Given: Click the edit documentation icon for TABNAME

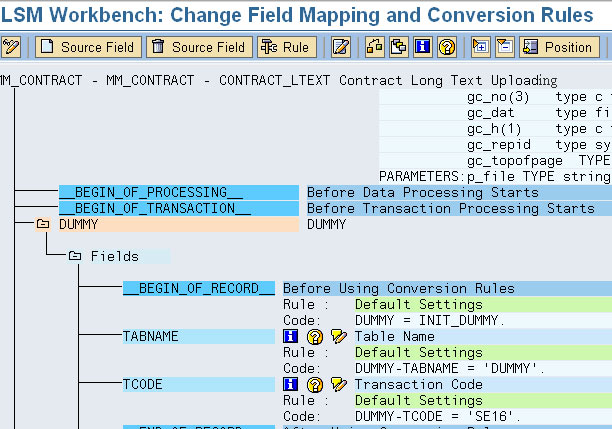Looking at the screenshot, I should [x=339, y=336].
